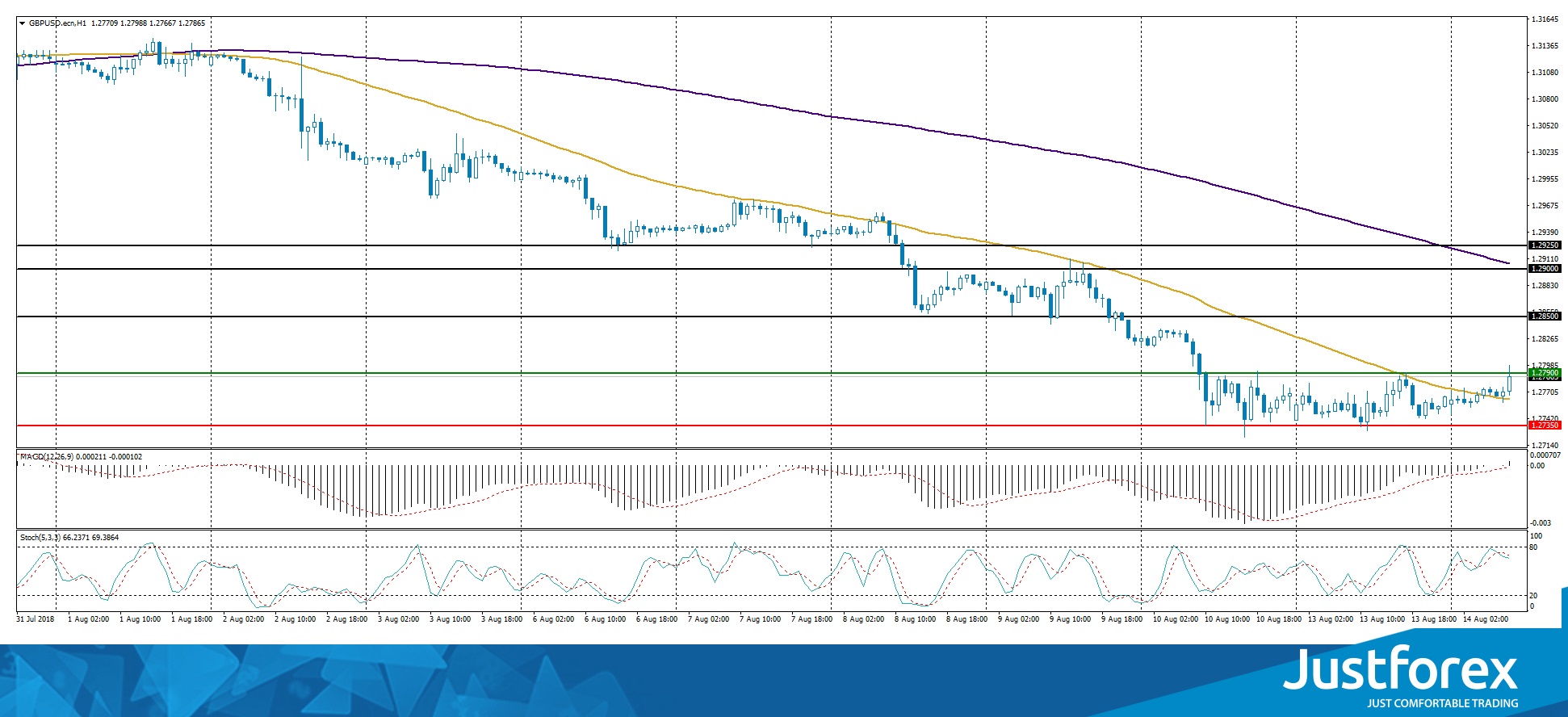
Task: Click the 1.31365 value on price axis
Action: [x=1545, y=46]
